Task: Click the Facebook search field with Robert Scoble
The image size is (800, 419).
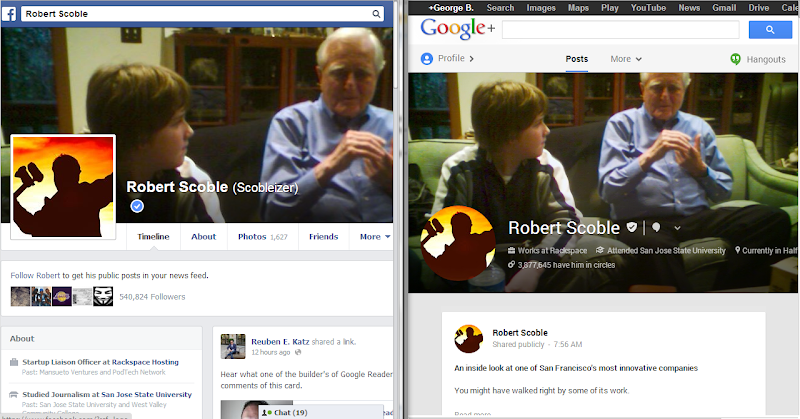Action: 202,14
